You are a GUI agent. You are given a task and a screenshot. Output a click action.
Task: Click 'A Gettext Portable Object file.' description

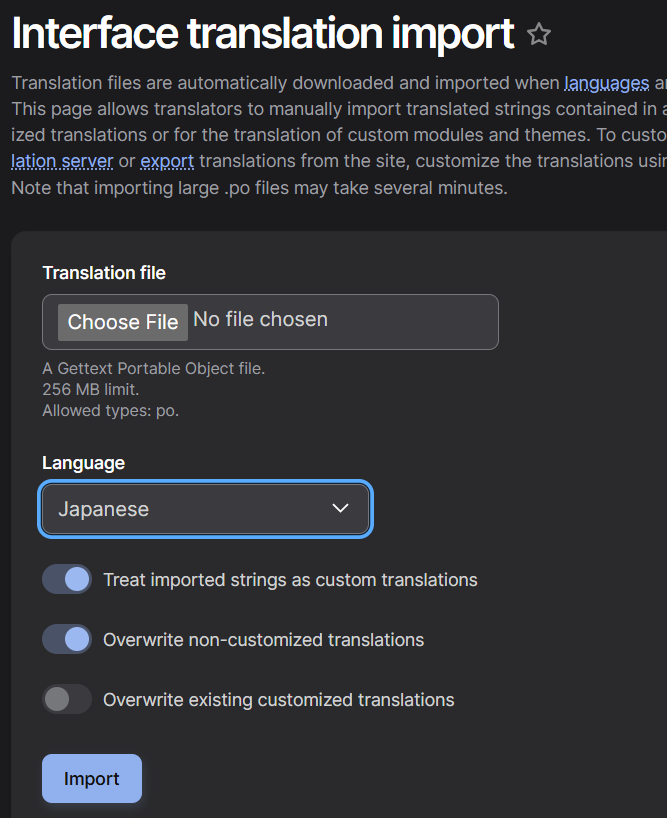click(x=154, y=368)
